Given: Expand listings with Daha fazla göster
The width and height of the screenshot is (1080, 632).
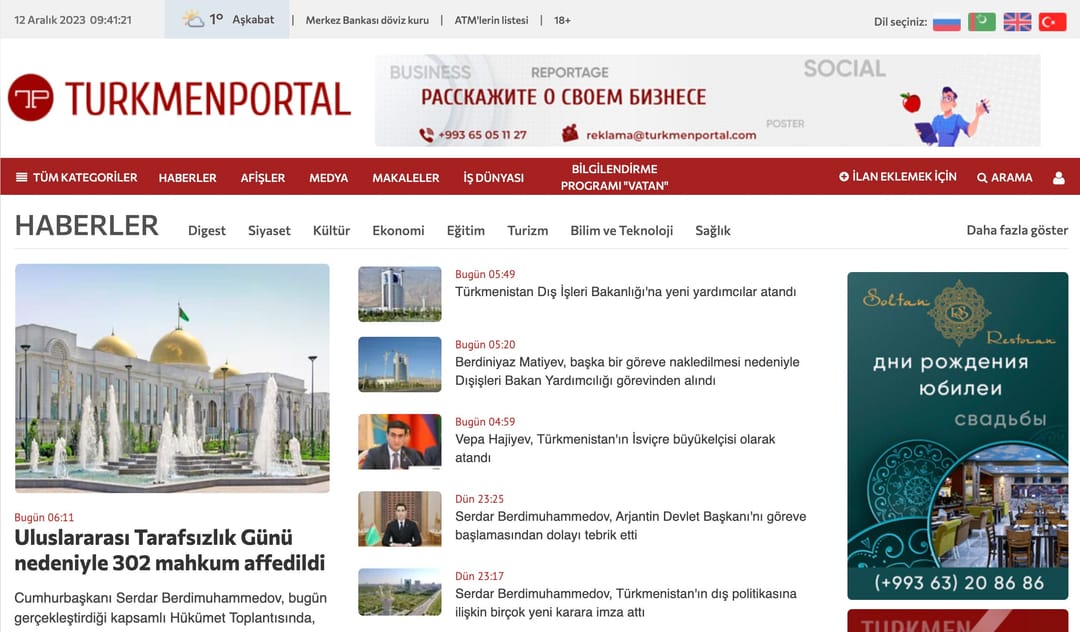Looking at the screenshot, I should click(x=1016, y=230).
